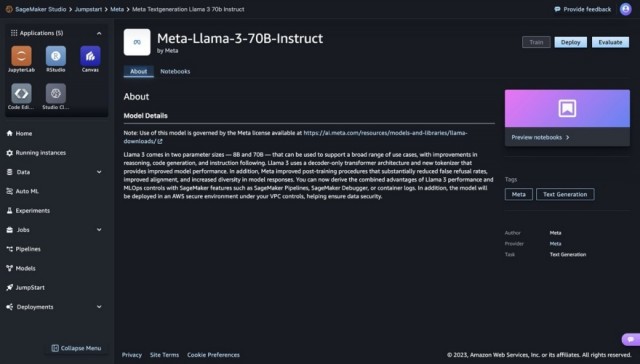The width and height of the screenshot is (640, 364).
Task: Open the Canvas application icon
Action: tap(90, 56)
